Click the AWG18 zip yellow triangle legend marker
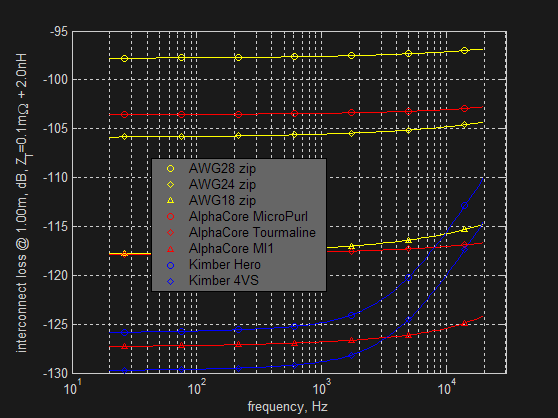The height and width of the screenshot is (418, 558). pos(170,200)
